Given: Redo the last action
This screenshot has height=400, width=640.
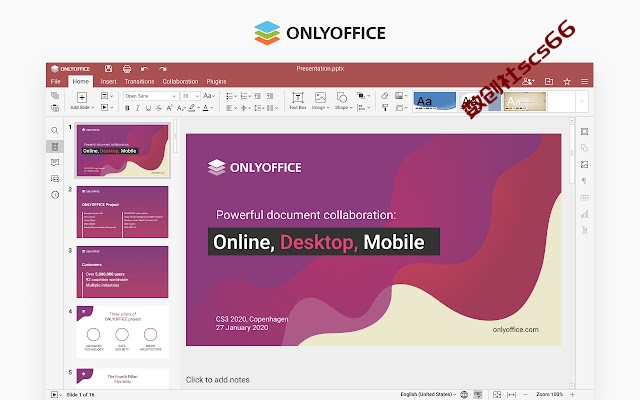Looking at the screenshot, I should click(163, 69).
